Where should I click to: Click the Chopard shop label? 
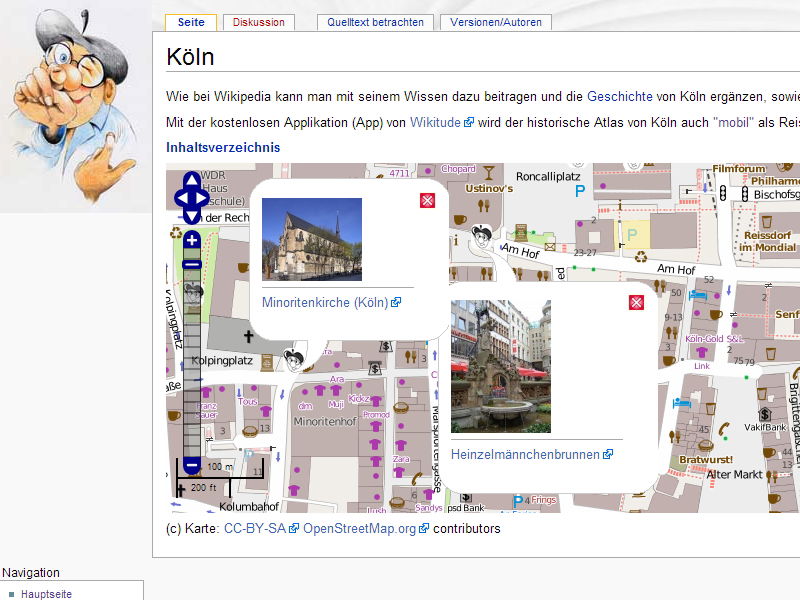458,169
